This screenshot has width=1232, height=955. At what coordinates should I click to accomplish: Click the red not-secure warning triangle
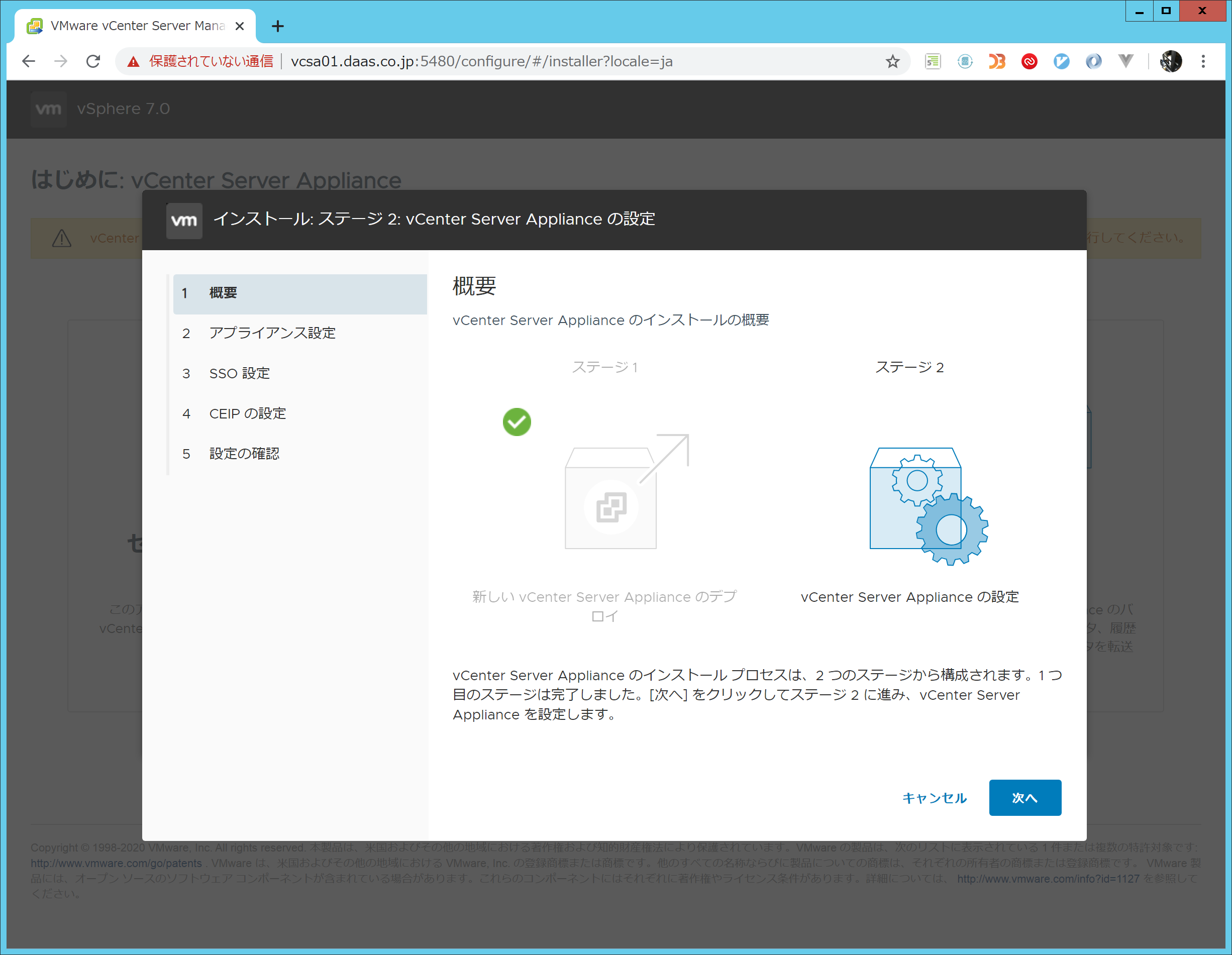point(133,61)
